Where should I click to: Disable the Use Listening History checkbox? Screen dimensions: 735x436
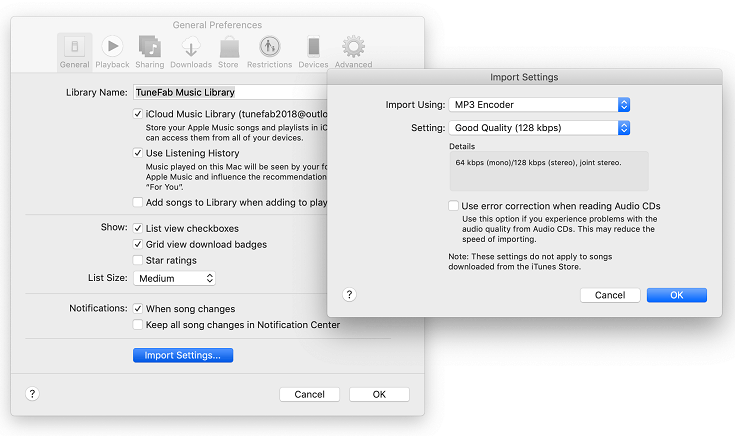point(138,153)
